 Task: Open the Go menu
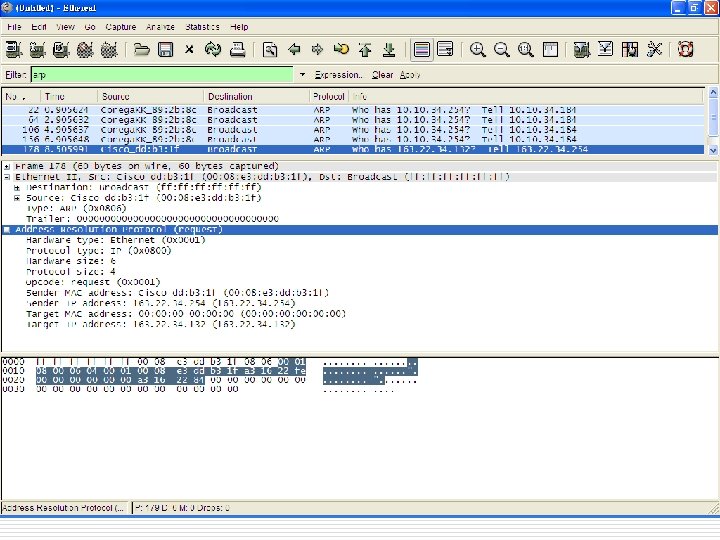click(90, 27)
